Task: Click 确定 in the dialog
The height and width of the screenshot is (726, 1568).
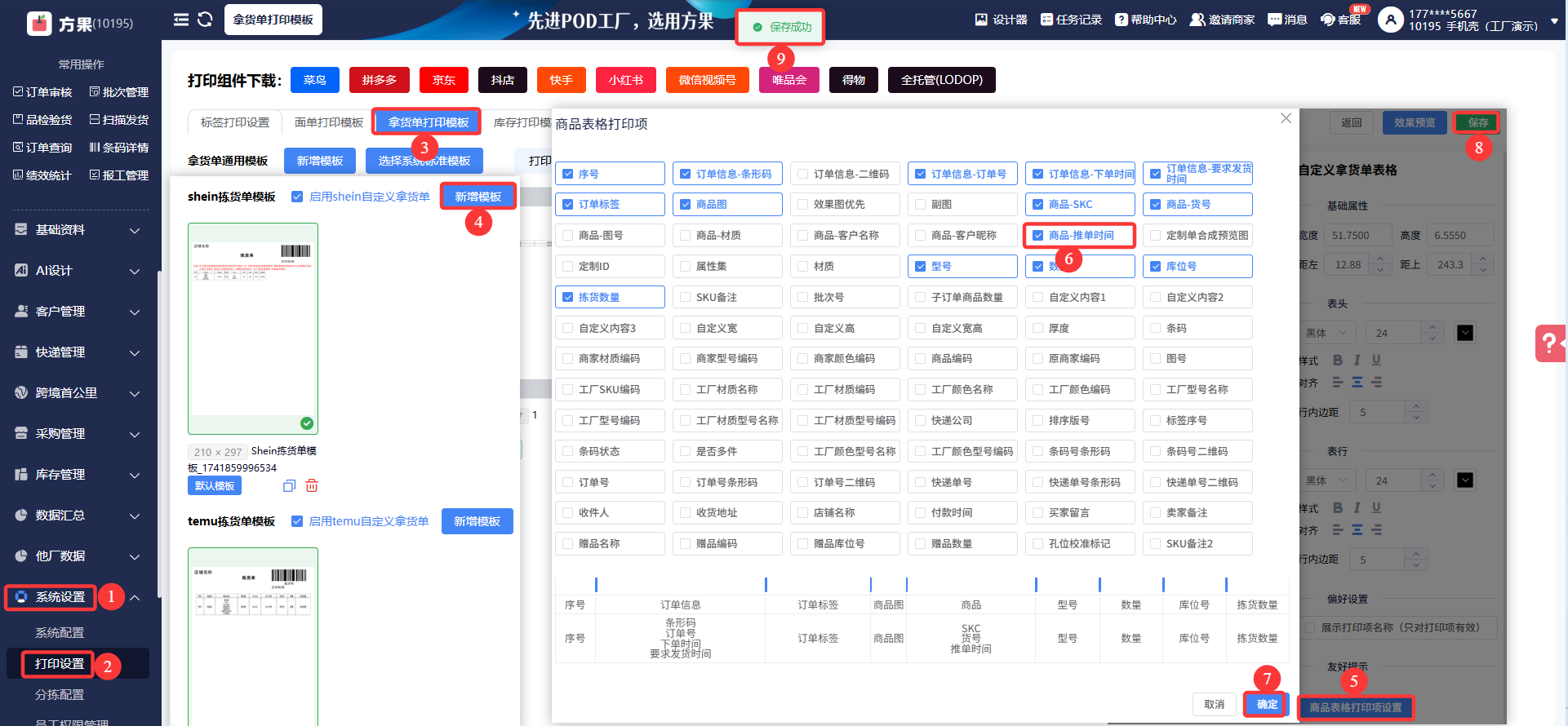Action: [1267, 705]
